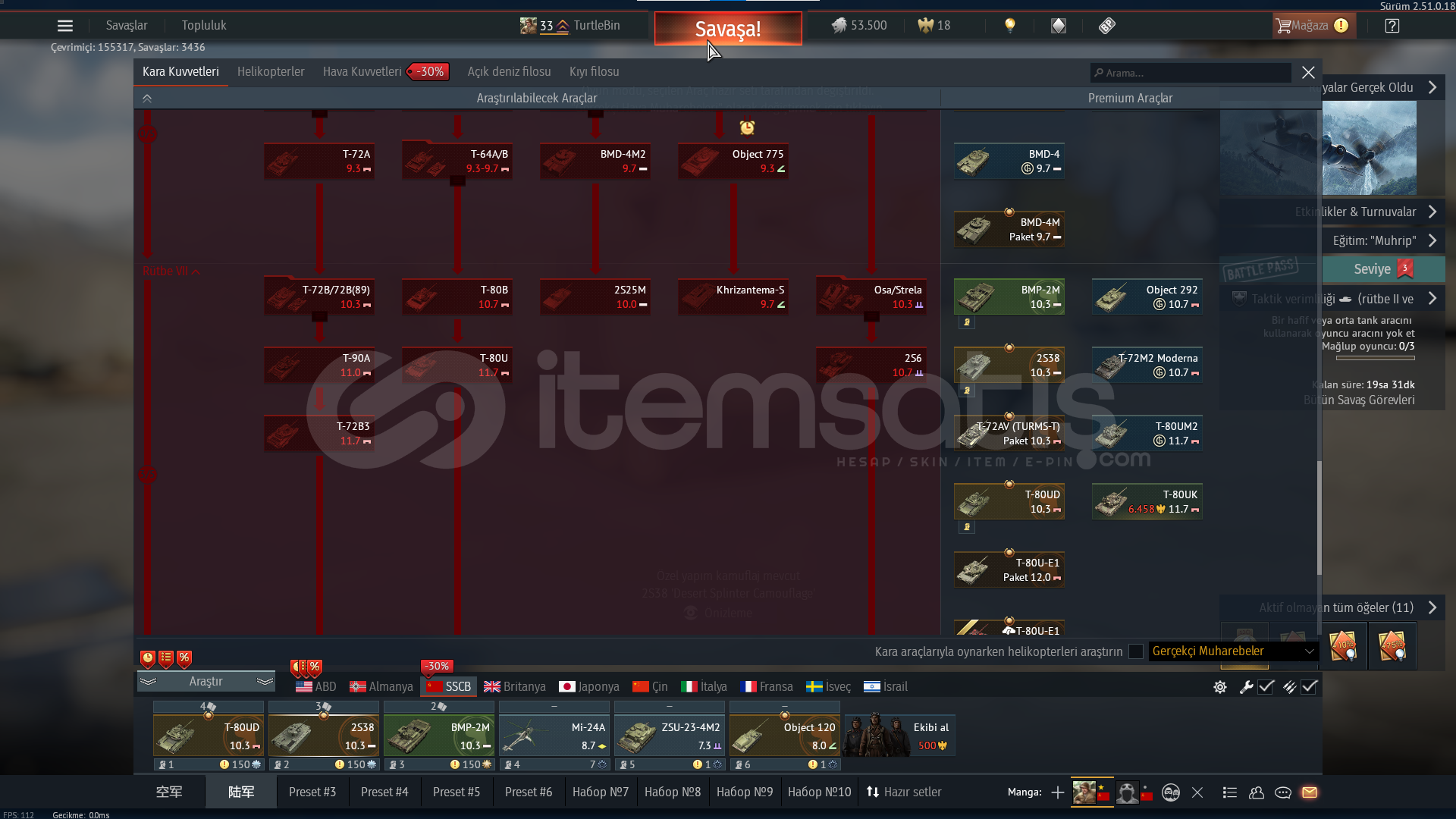This screenshot has height=819, width=1456.
Task: Click the lightbulb hints icon
Action: point(1009,26)
